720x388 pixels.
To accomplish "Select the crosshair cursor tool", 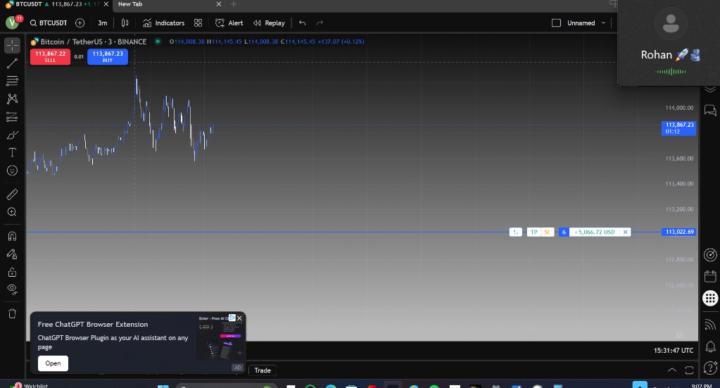I will coord(12,45).
